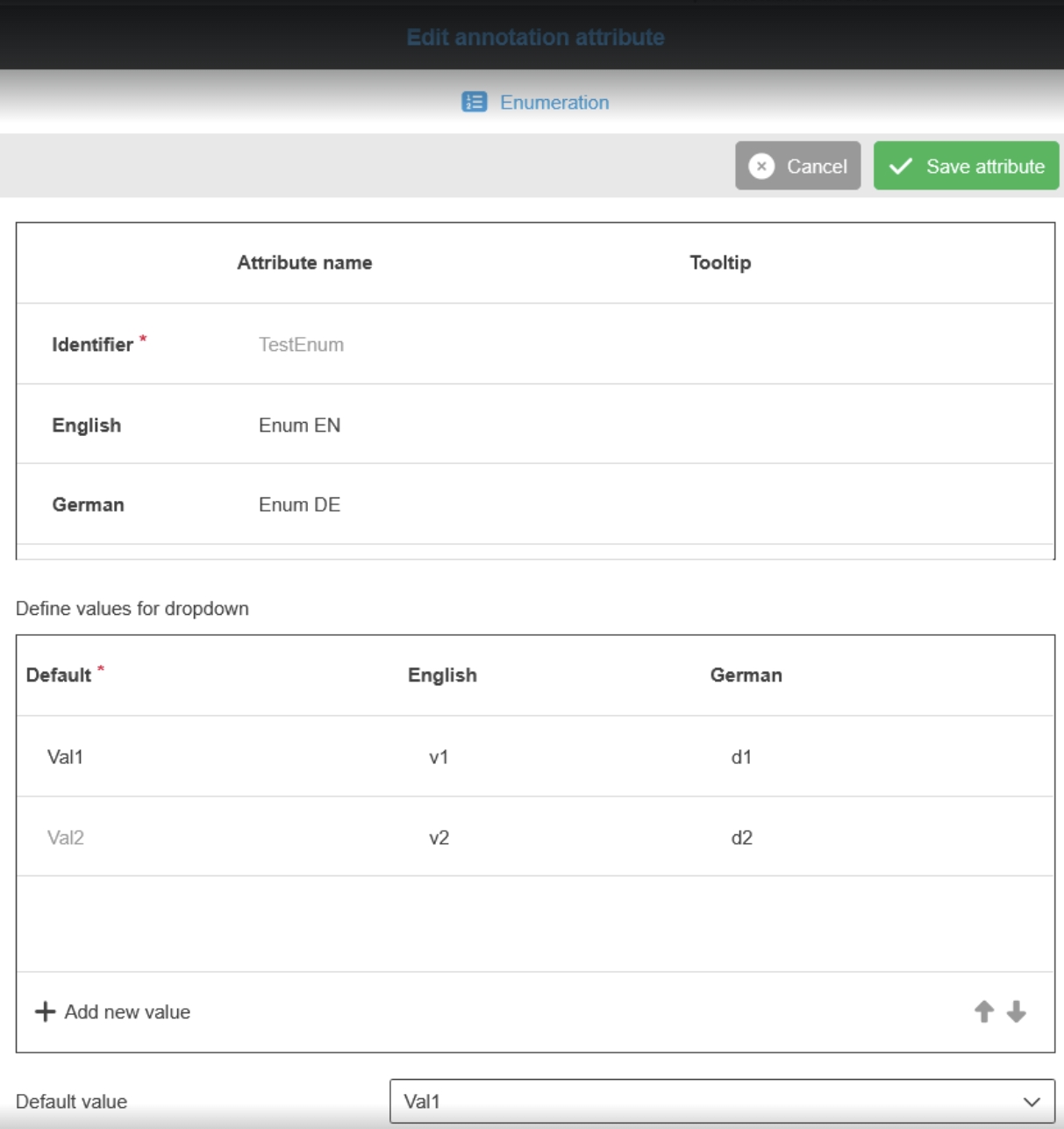
Task: Select the Val1 default cell
Action: (65, 757)
